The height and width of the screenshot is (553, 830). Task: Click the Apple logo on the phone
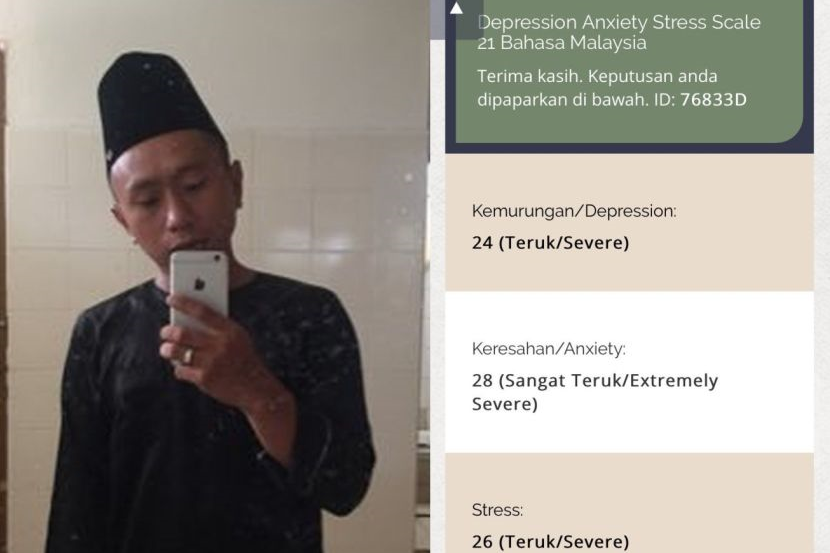click(200, 285)
